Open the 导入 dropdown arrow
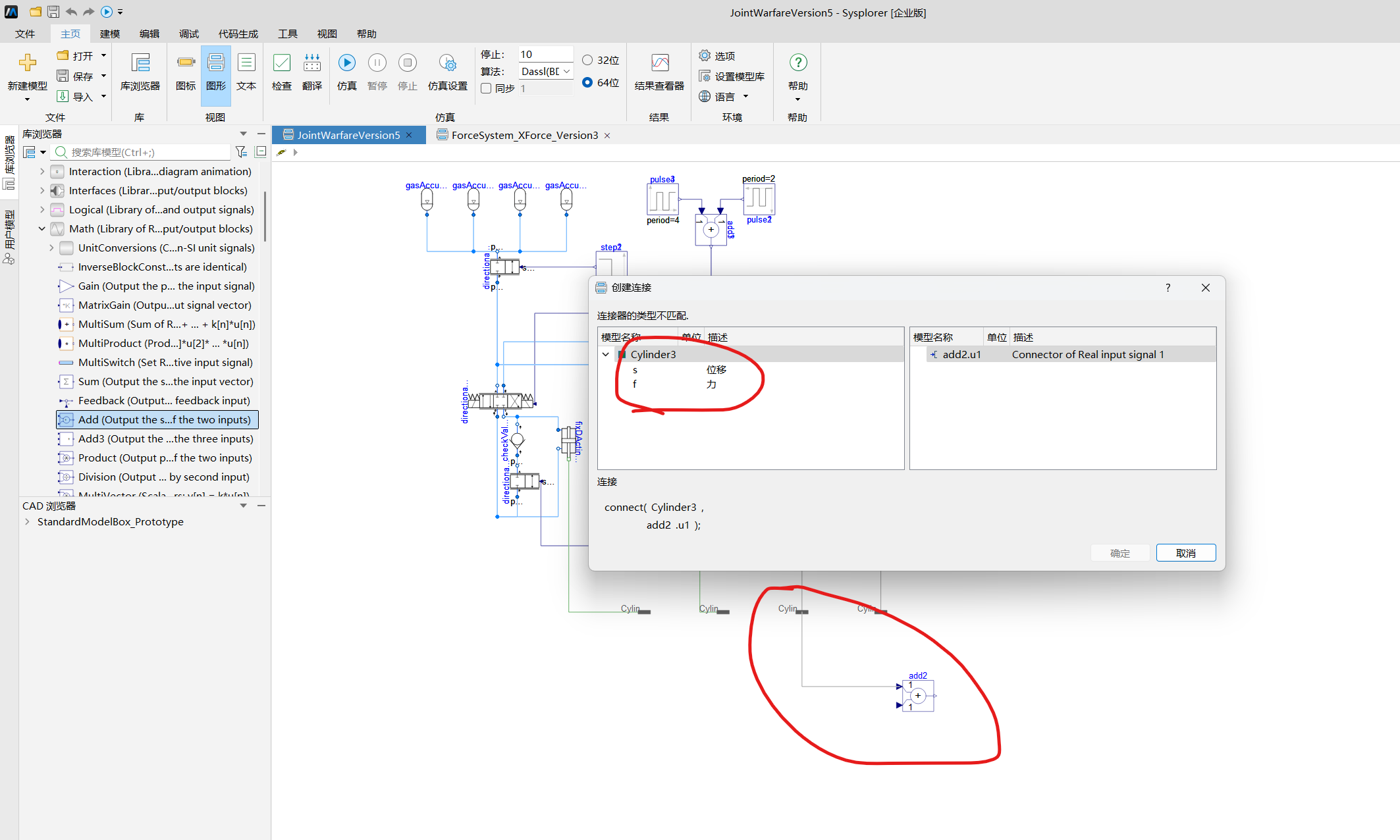 point(103,97)
